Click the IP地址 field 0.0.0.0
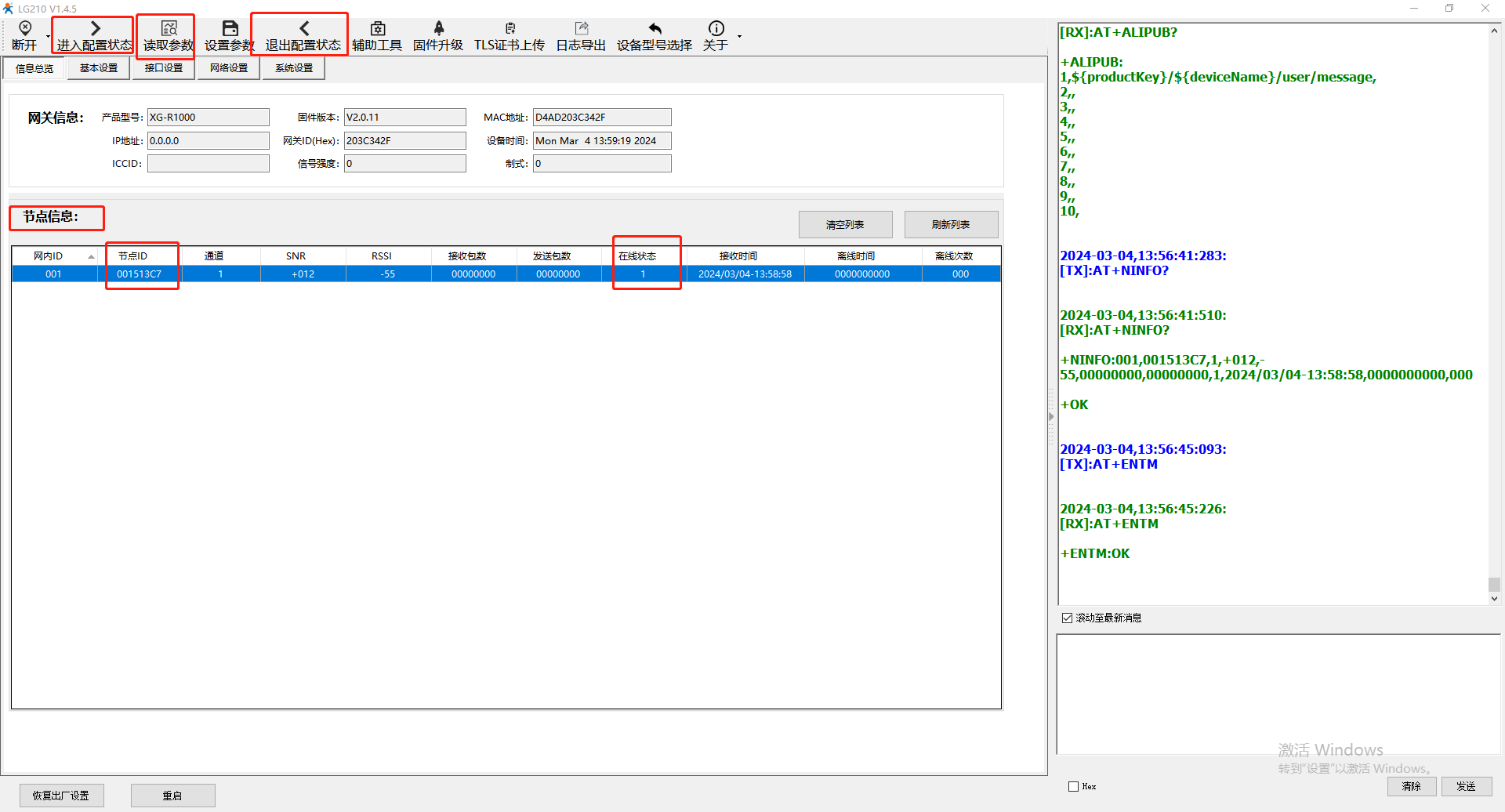Viewport: 1505px width, 812px height. tap(209, 140)
